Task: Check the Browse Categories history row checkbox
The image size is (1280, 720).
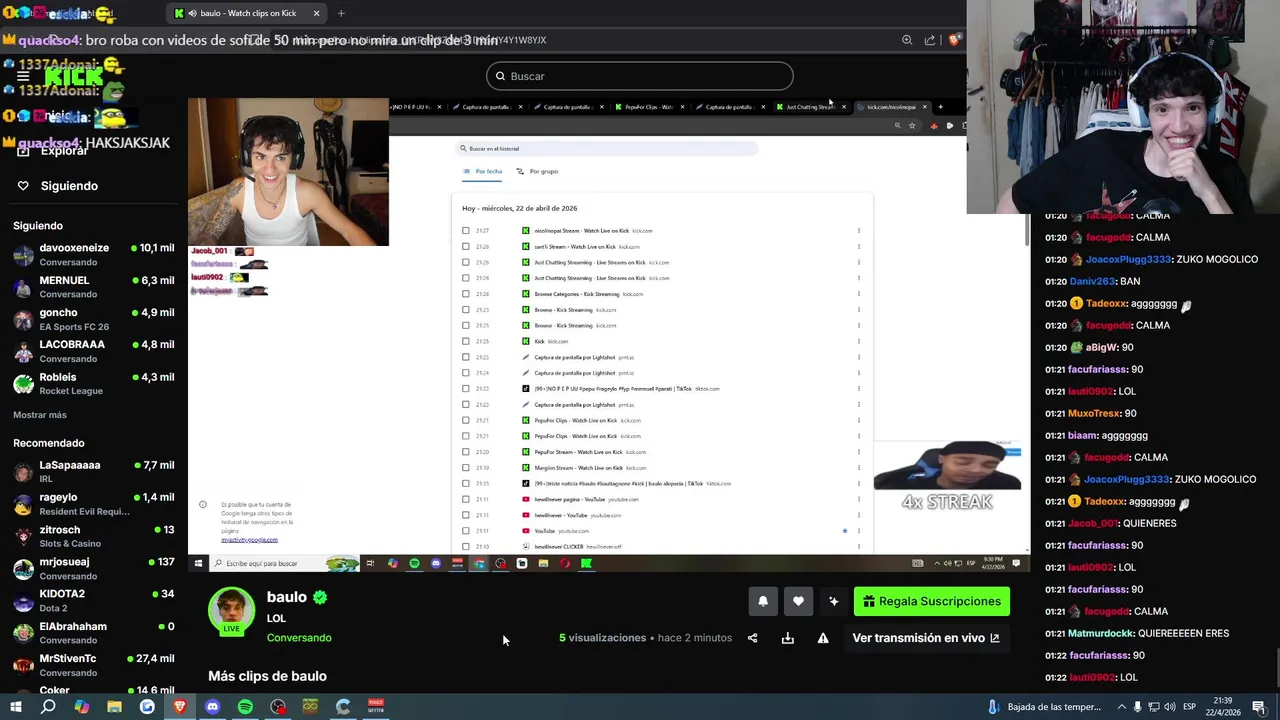Action: (466, 294)
